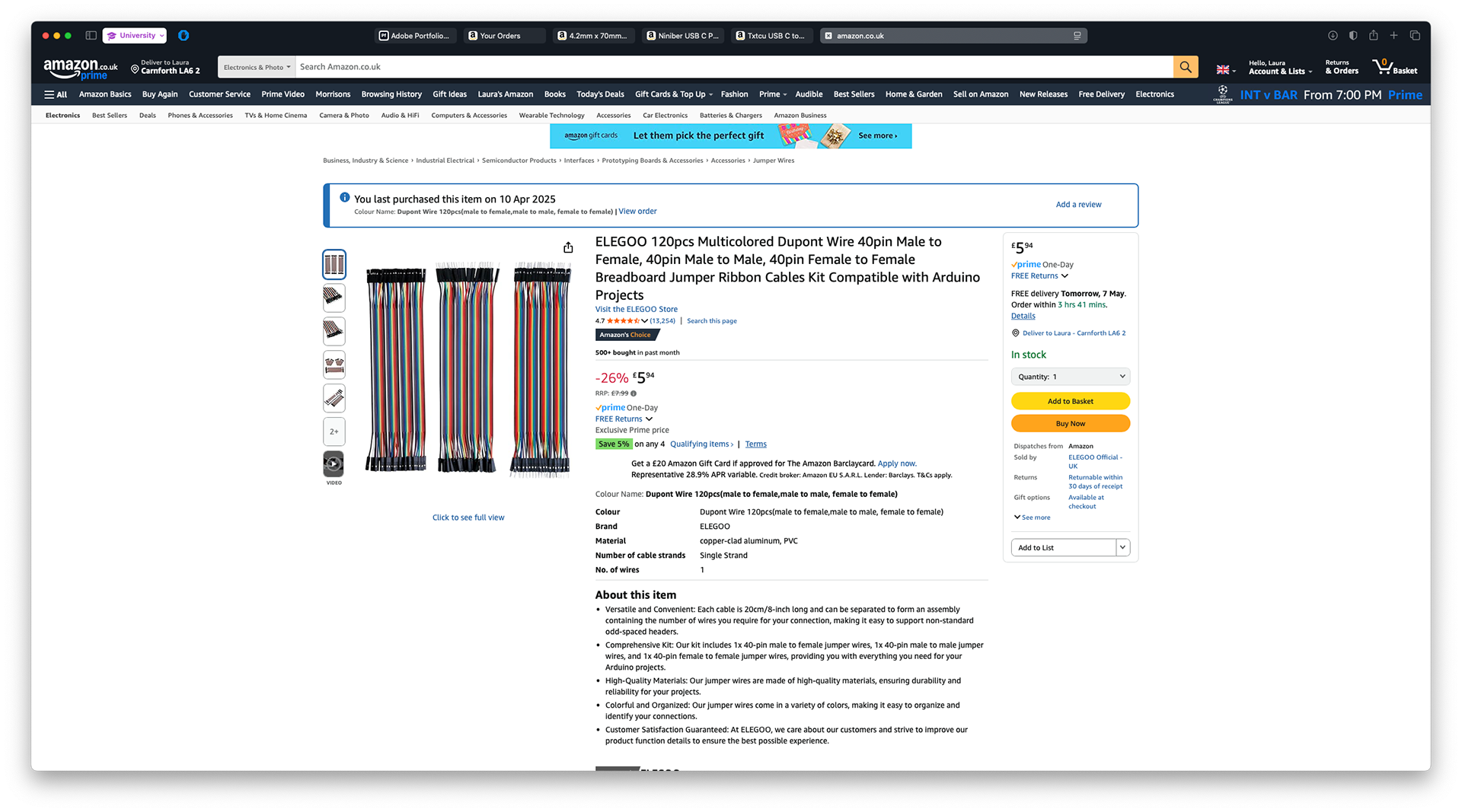
Task: Click the privacy shield icon in toolbar
Action: click(x=1353, y=36)
